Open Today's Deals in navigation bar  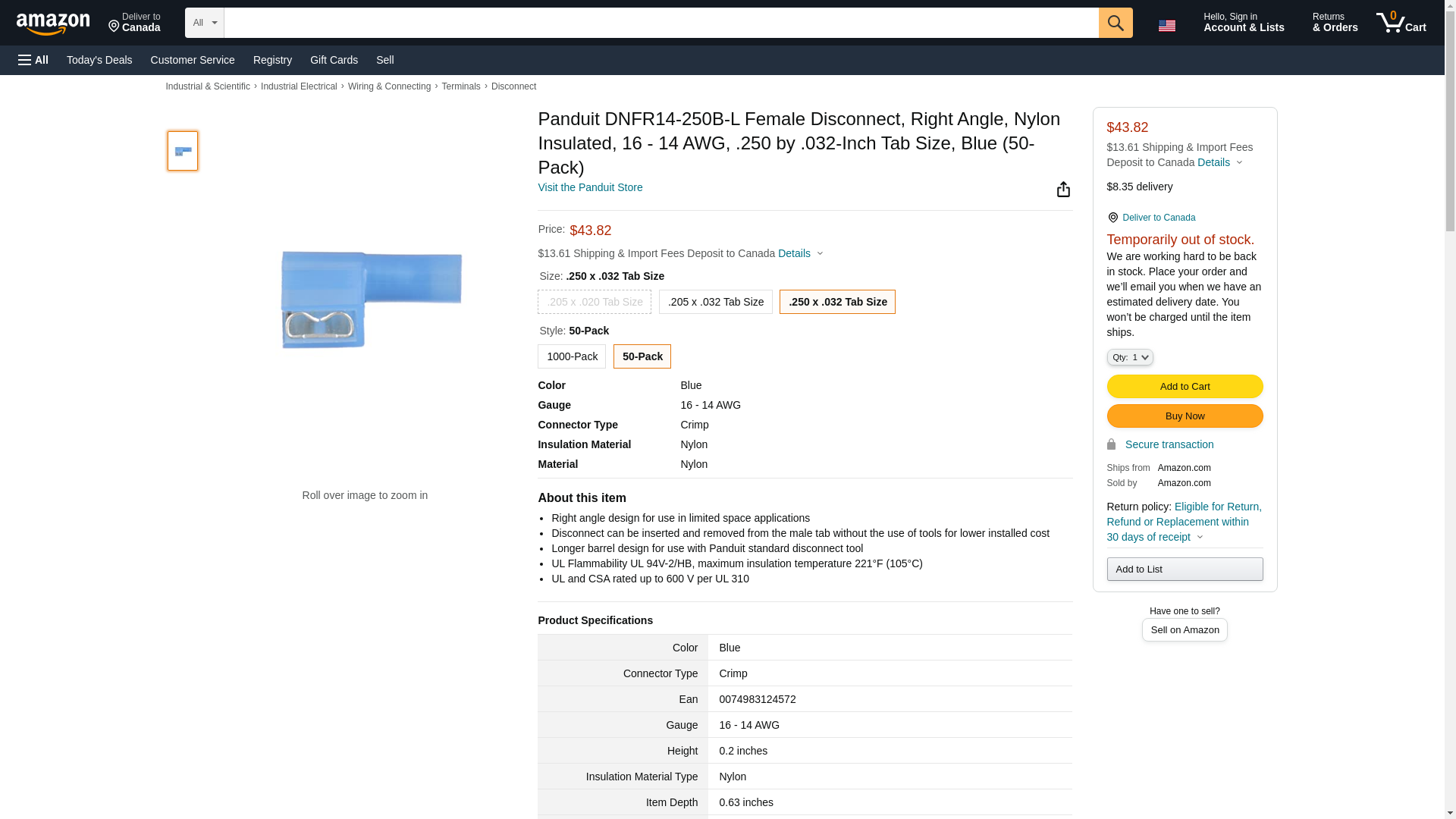(99, 60)
